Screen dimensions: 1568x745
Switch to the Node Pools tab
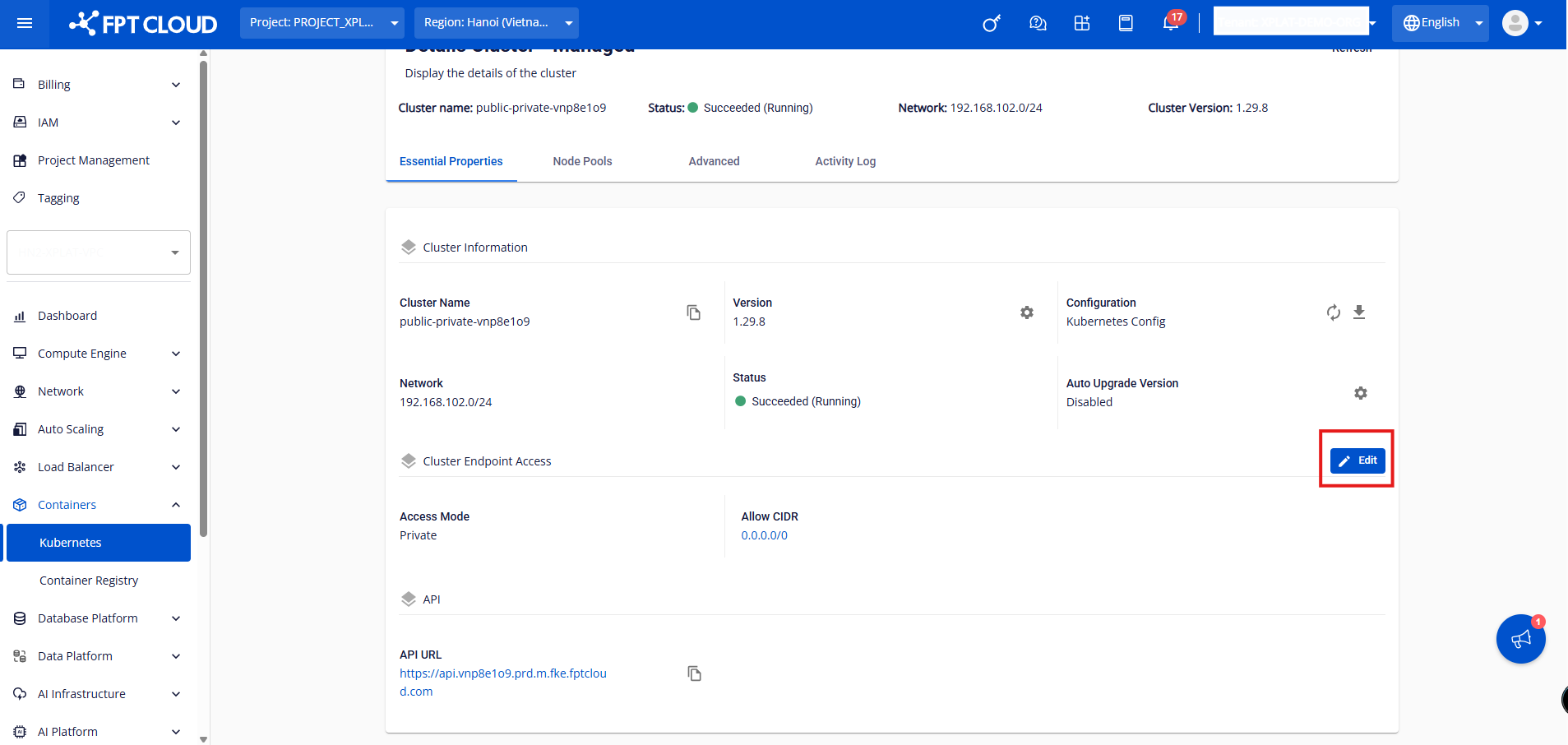(x=582, y=161)
